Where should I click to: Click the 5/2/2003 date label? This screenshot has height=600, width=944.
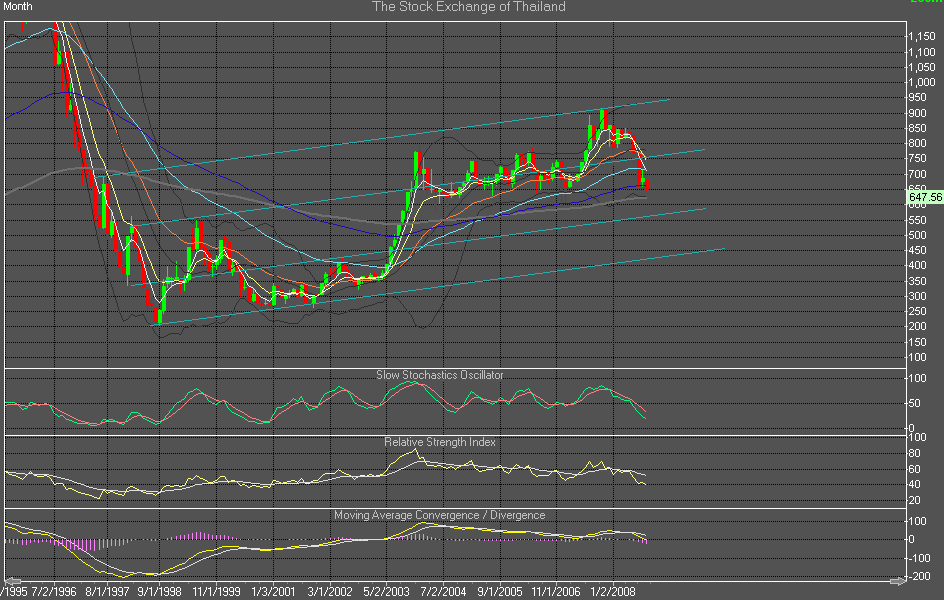coord(386,592)
